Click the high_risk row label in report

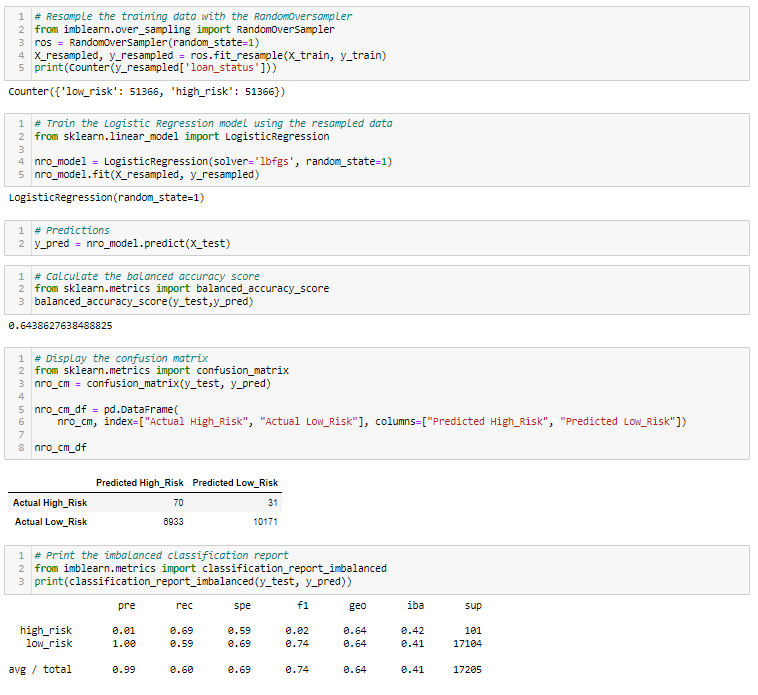coord(46,631)
